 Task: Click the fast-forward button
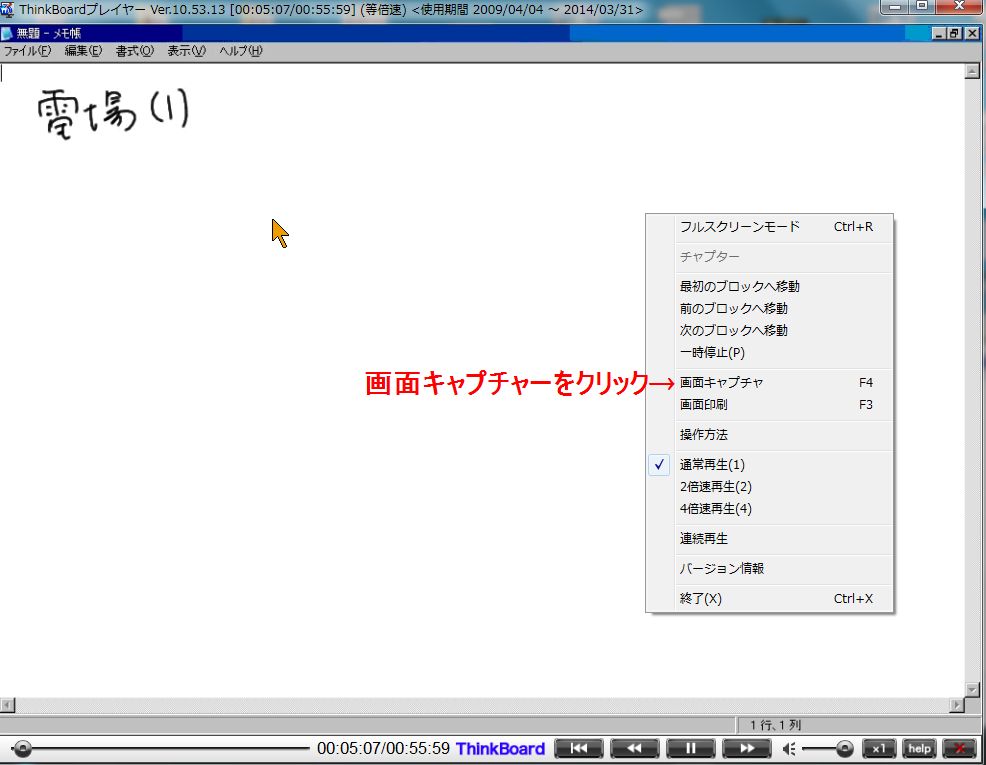pos(746,748)
